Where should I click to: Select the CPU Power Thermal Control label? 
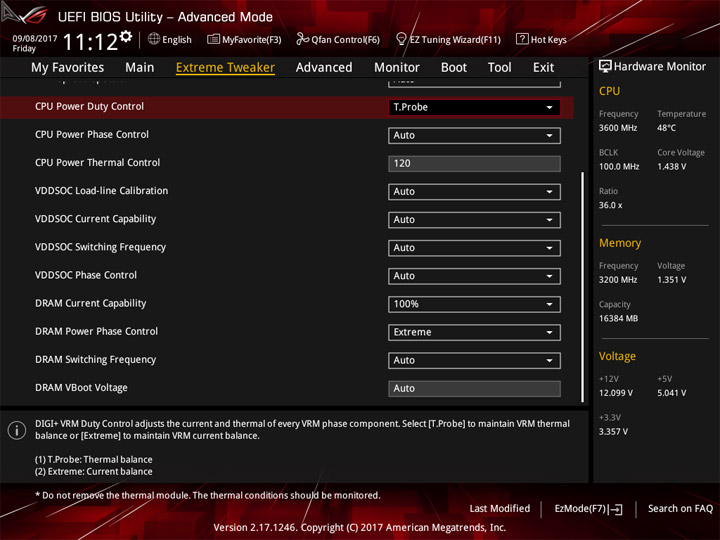click(x=97, y=163)
